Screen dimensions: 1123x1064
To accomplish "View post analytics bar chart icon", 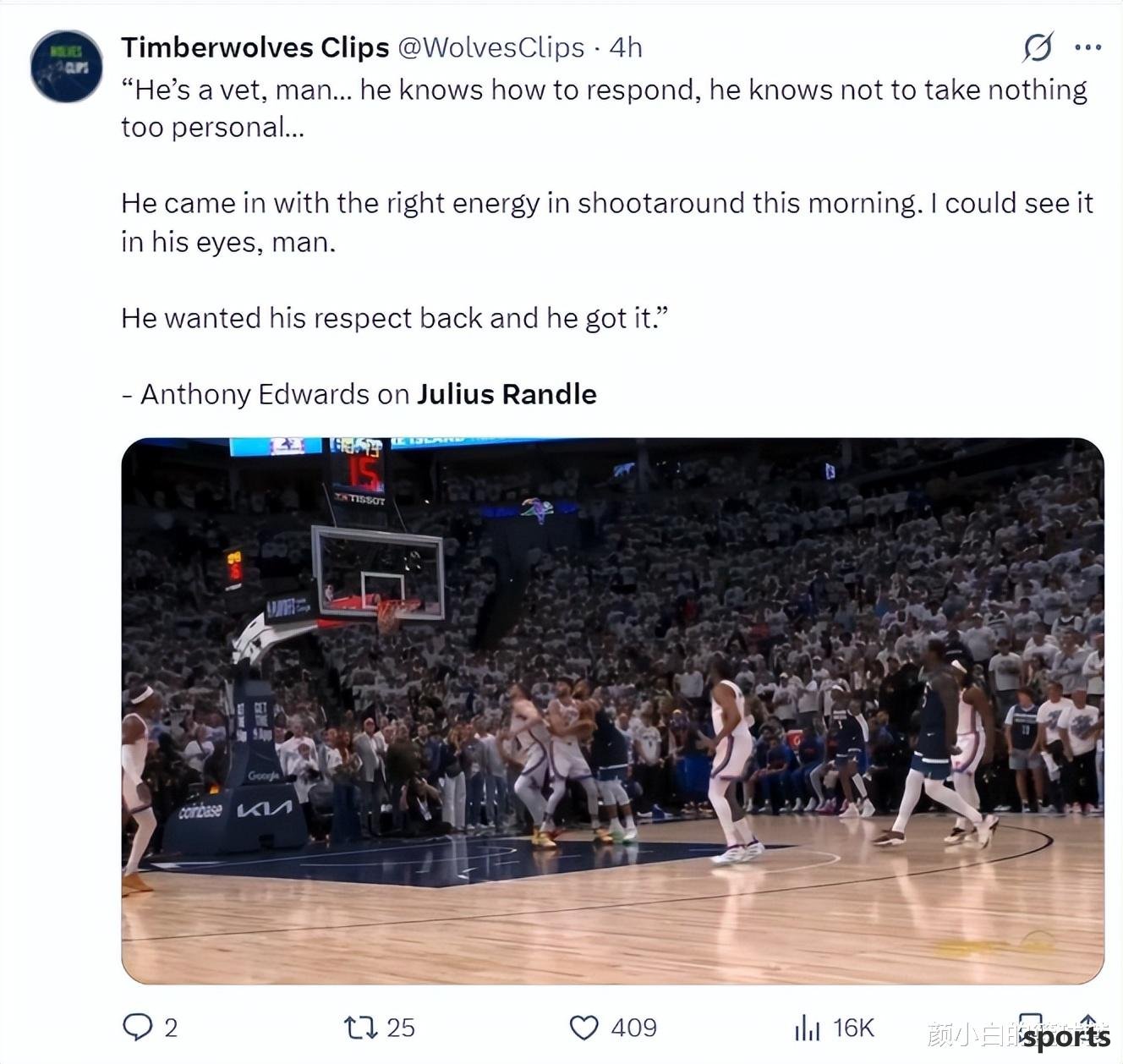I will (807, 1028).
